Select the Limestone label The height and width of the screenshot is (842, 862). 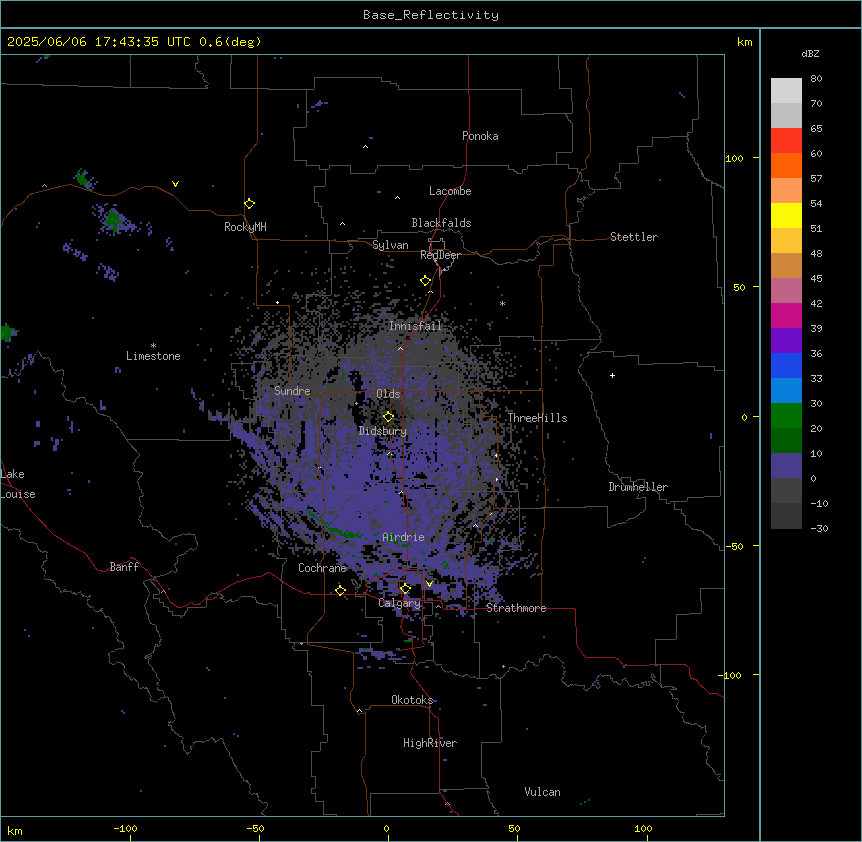point(153,356)
